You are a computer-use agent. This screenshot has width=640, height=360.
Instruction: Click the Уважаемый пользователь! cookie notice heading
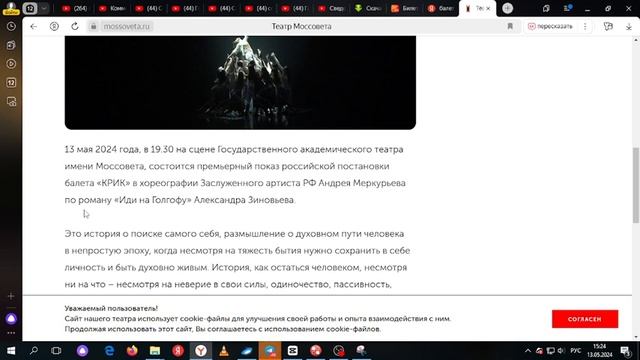(x=111, y=308)
